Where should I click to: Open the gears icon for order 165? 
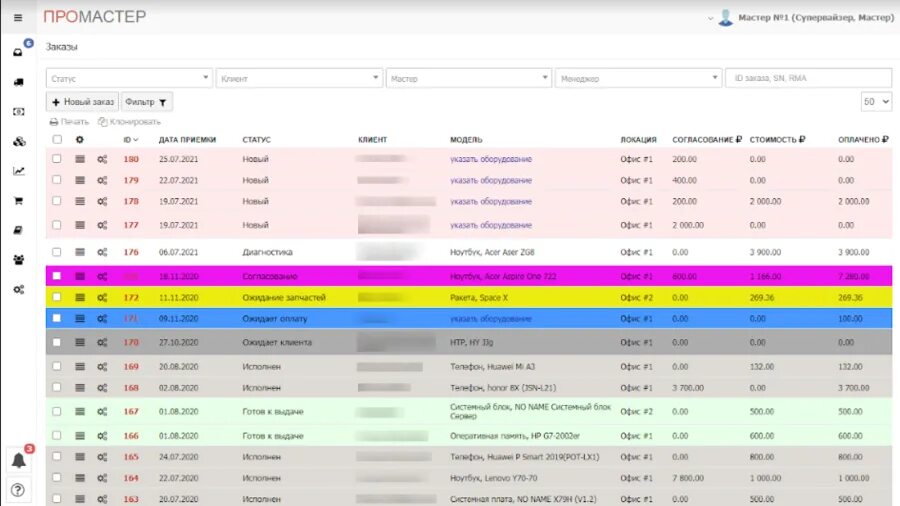[x=102, y=457]
